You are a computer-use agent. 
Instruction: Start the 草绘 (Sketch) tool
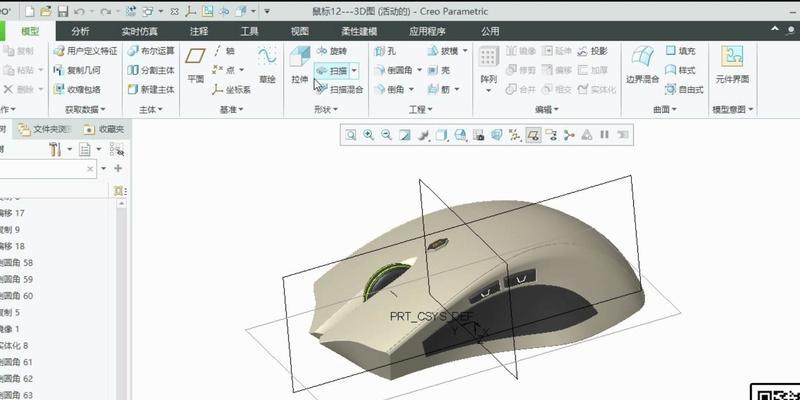point(267,66)
